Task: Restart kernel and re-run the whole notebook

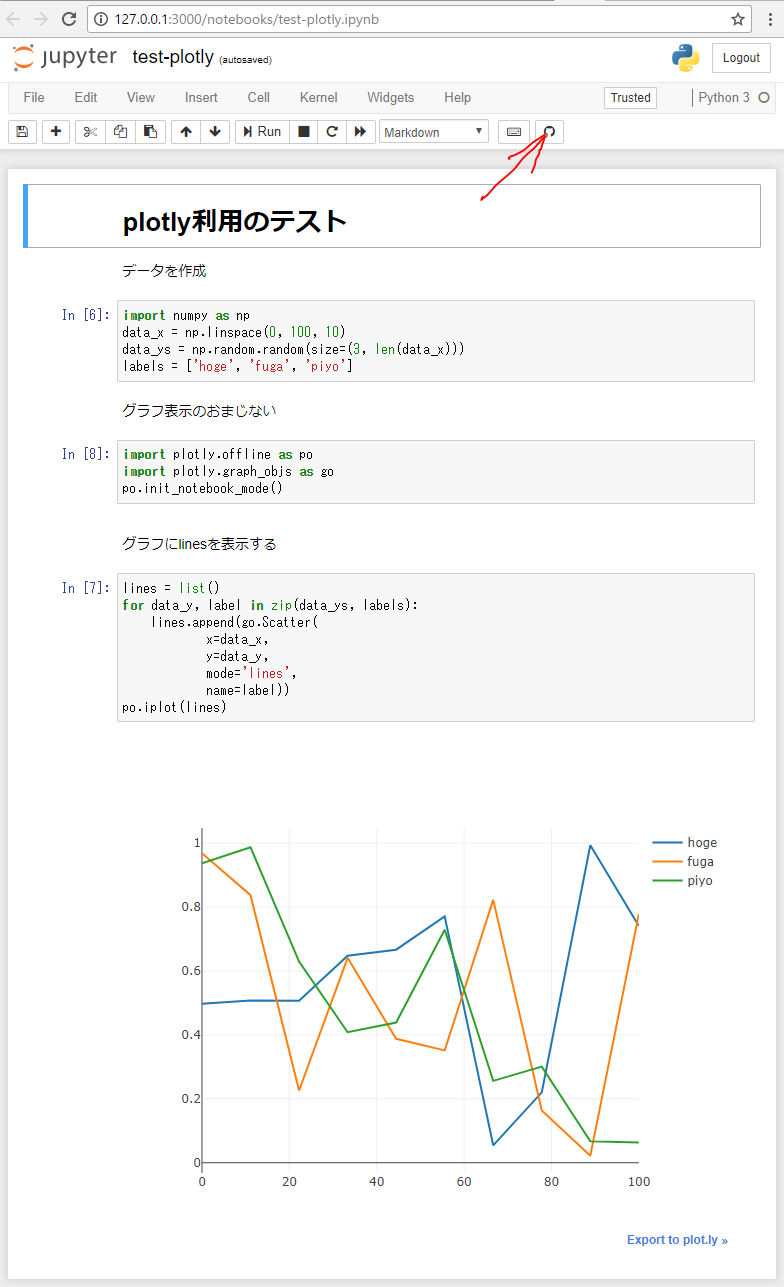Action: click(360, 131)
